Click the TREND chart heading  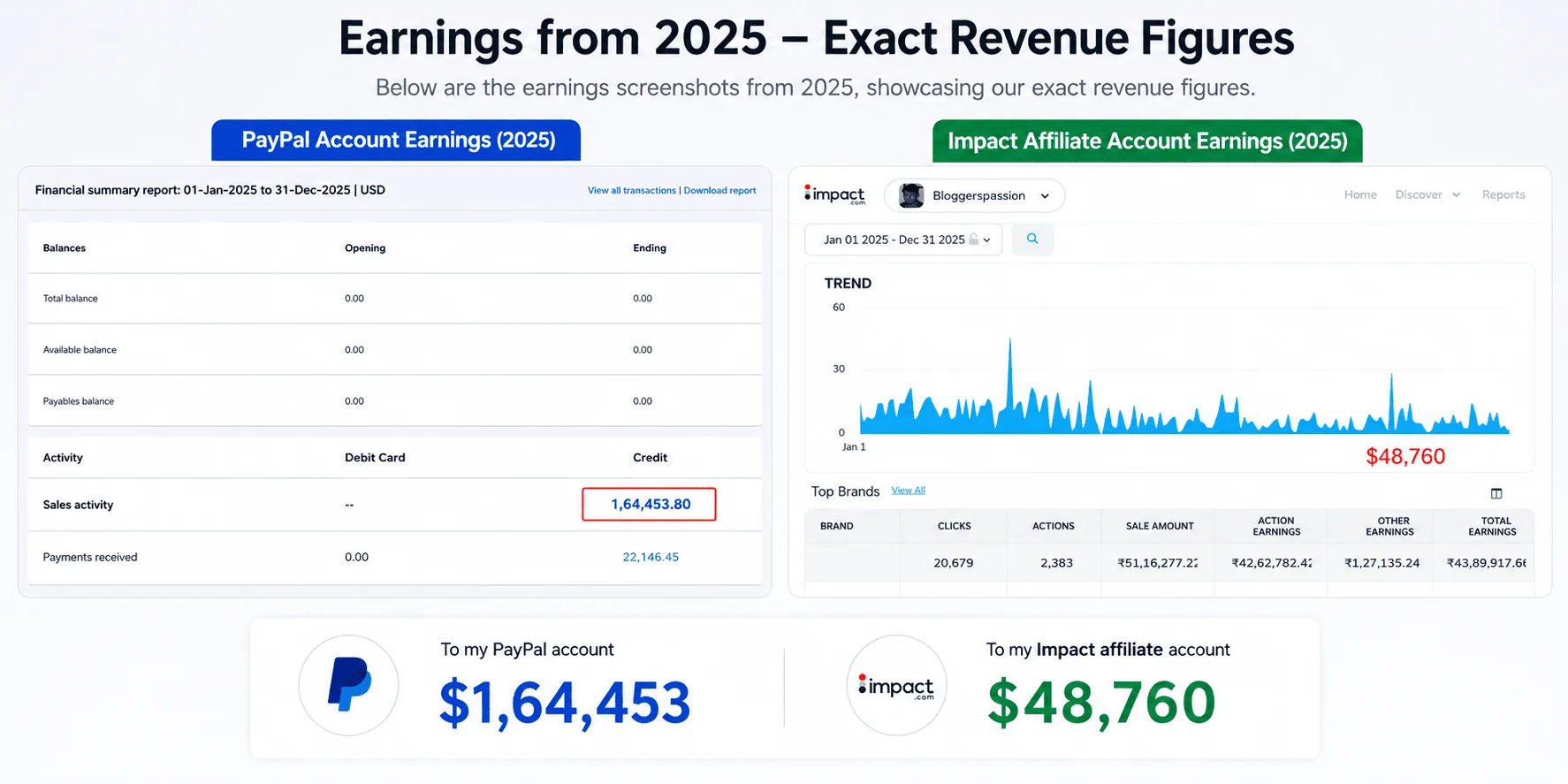(x=848, y=284)
